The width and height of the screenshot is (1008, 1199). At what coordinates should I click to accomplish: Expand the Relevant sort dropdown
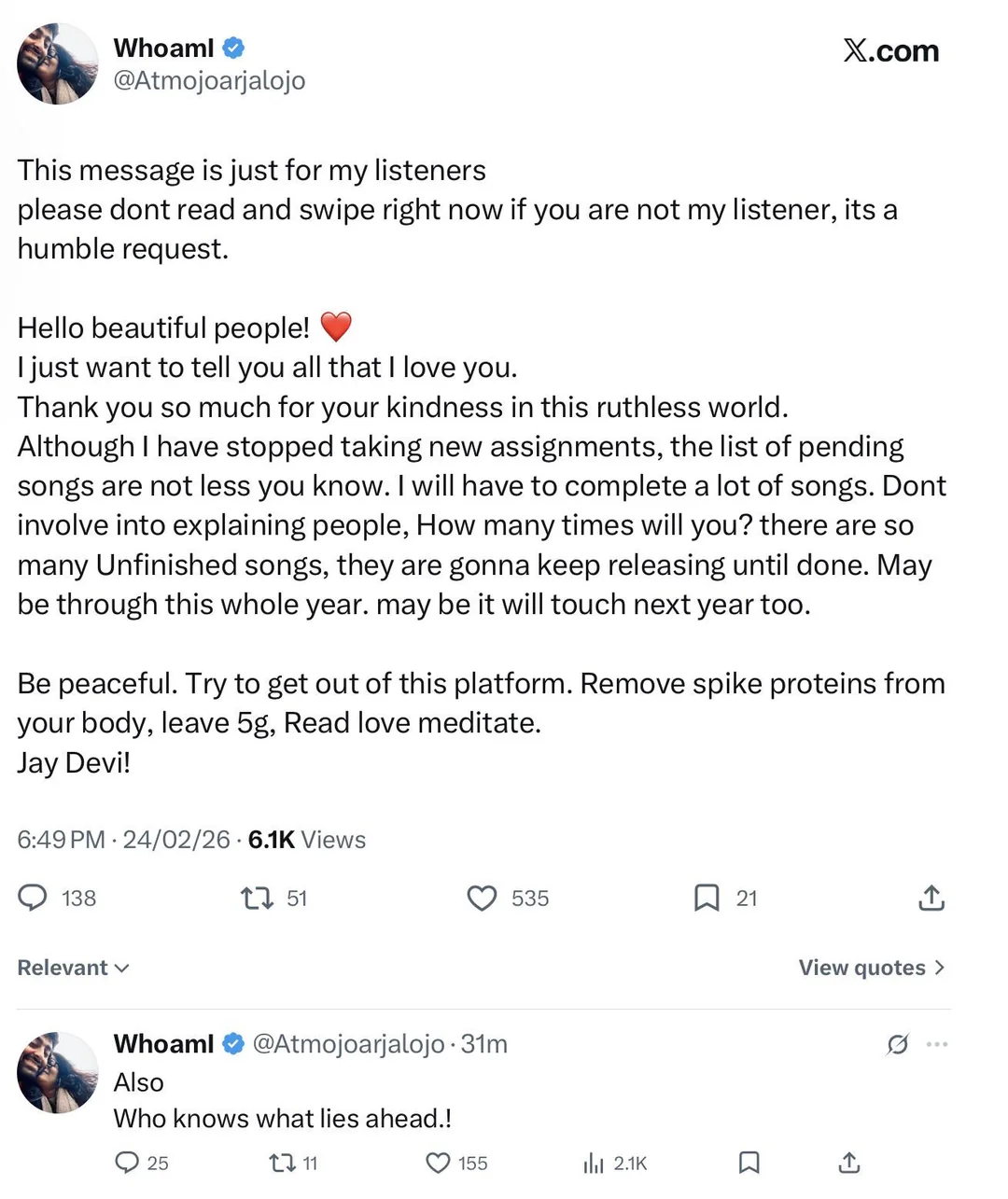73,968
